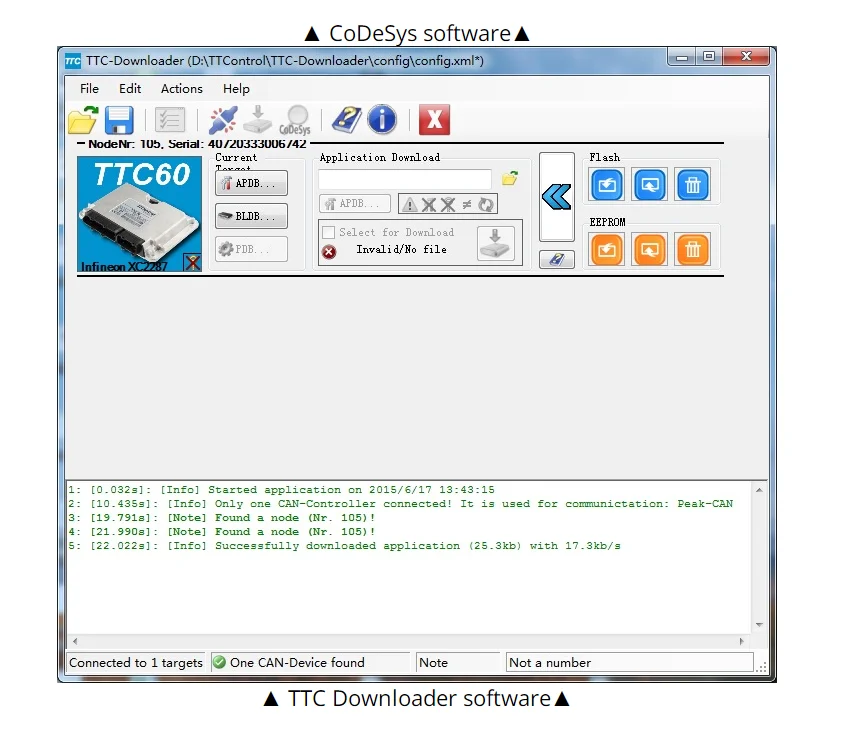The width and height of the screenshot is (857, 729).
Task: Click the 'Note' status bar entry
Action: 457,662
